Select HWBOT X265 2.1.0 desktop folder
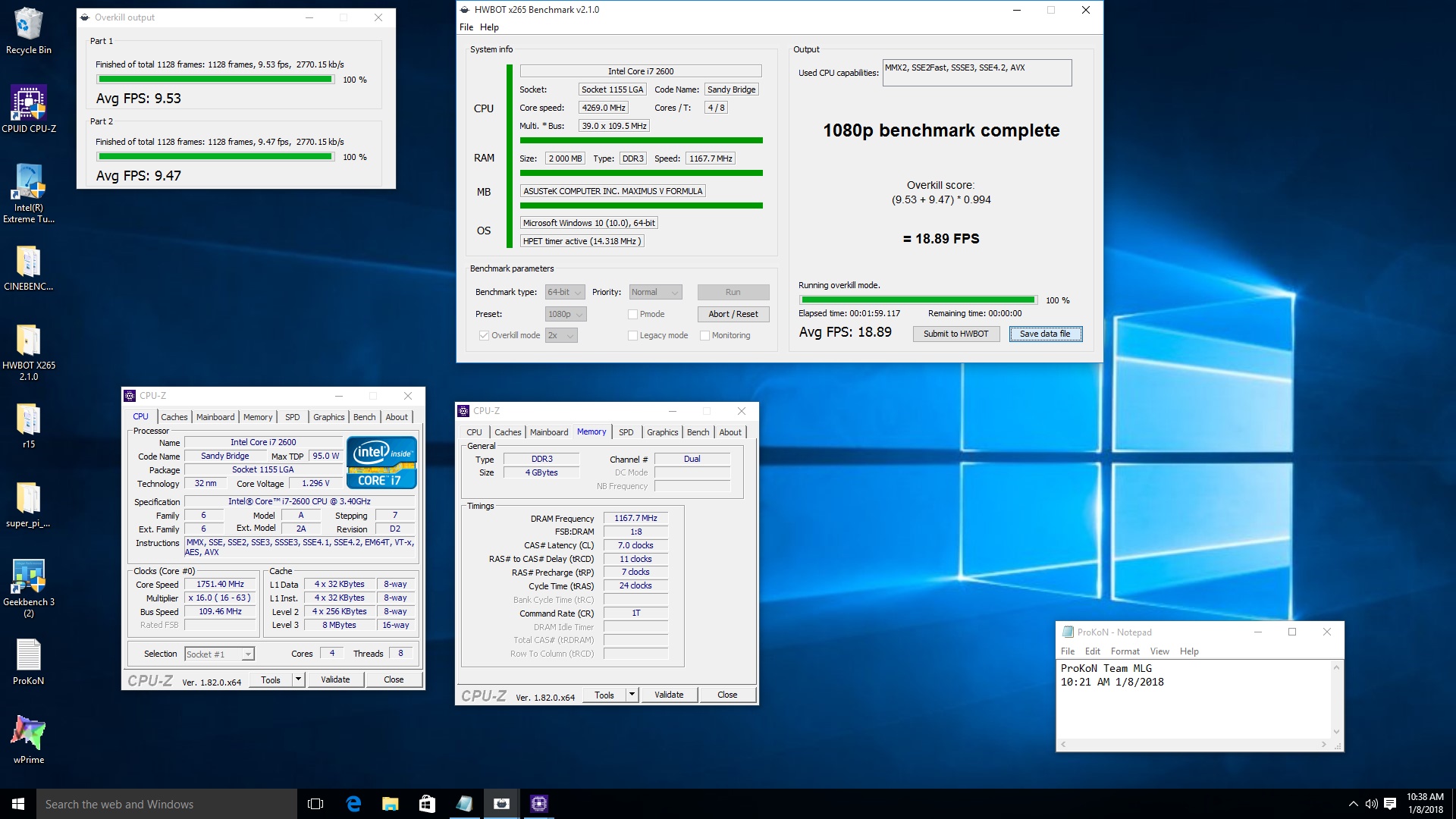This screenshot has width=1456, height=819. coord(28,353)
